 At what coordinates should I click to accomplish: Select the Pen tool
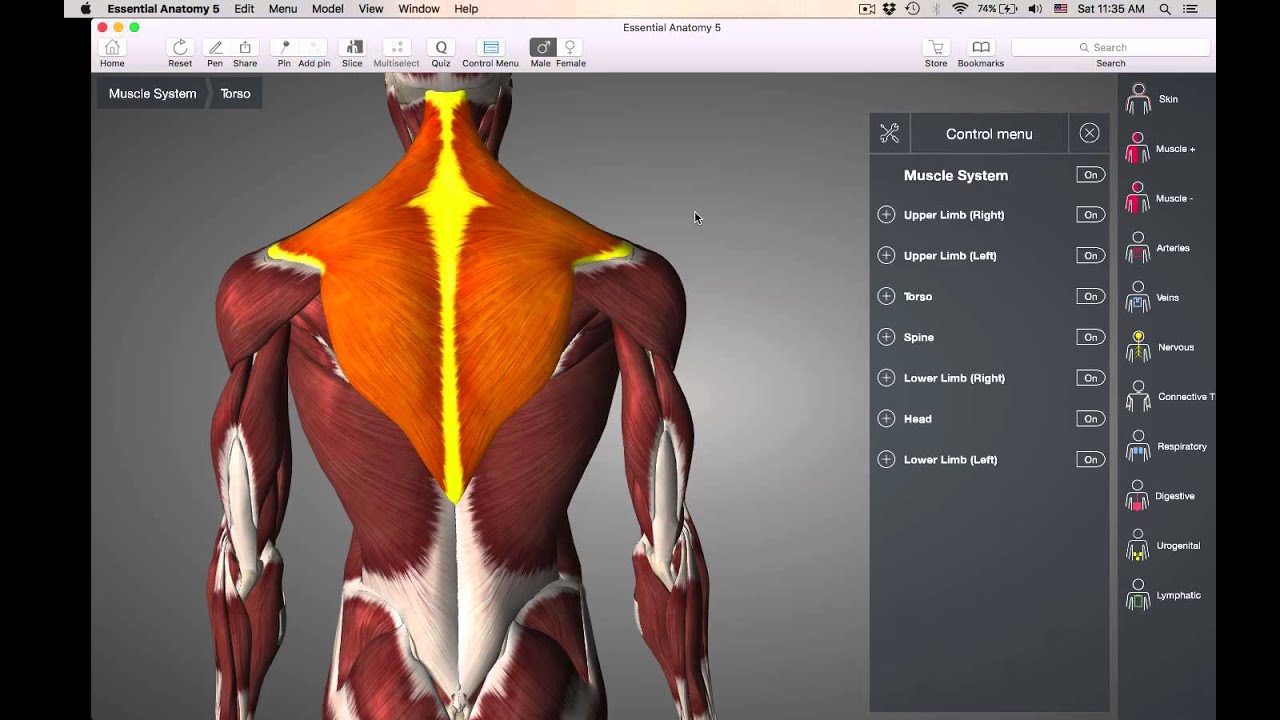coord(215,53)
